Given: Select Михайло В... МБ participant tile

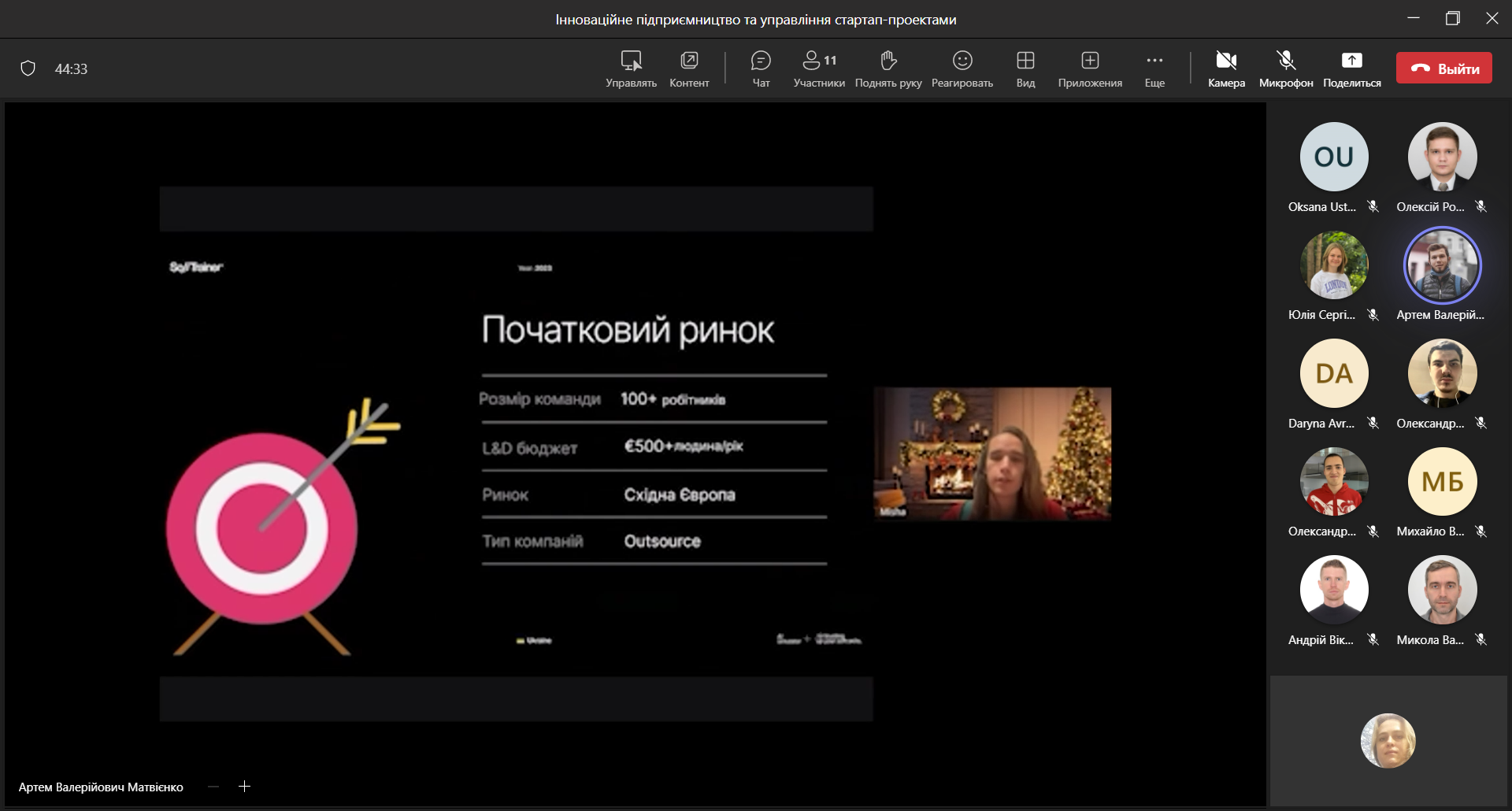Looking at the screenshot, I should coord(1442,481).
